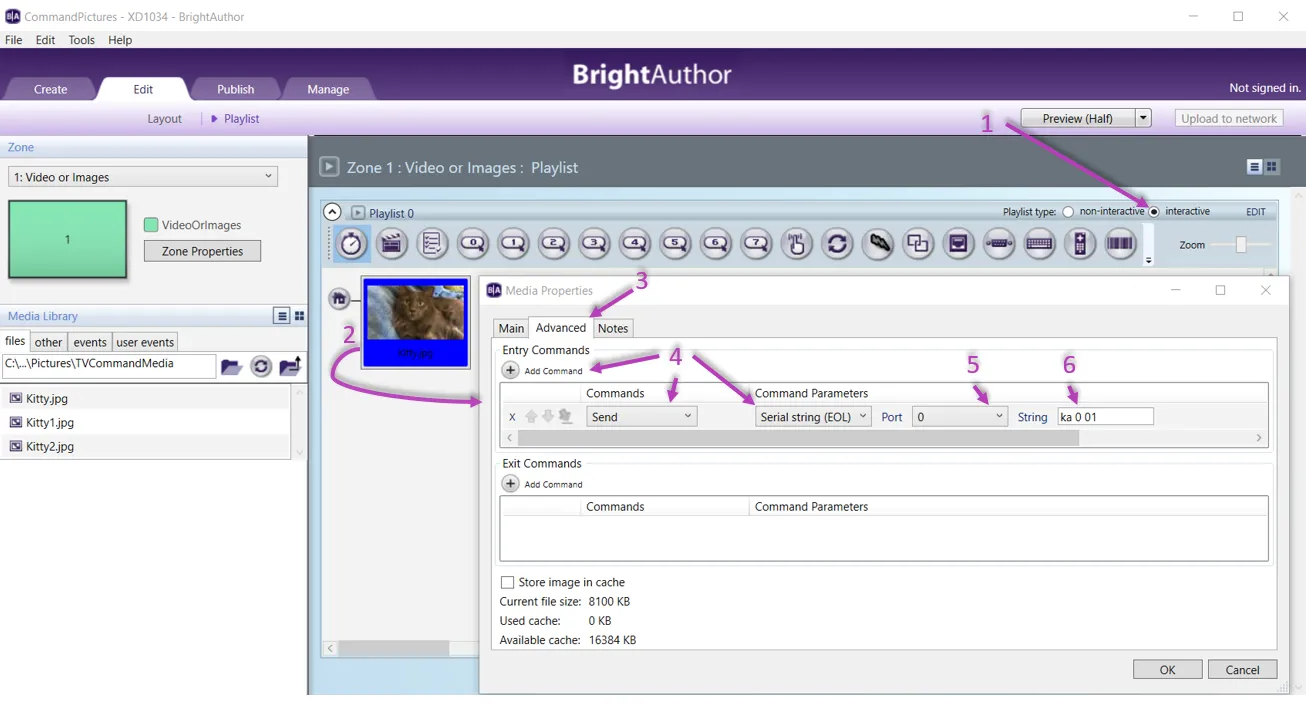Toggle Store image in cache checkbox
Image resolution: width=1306 pixels, height=717 pixels.
point(507,582)
